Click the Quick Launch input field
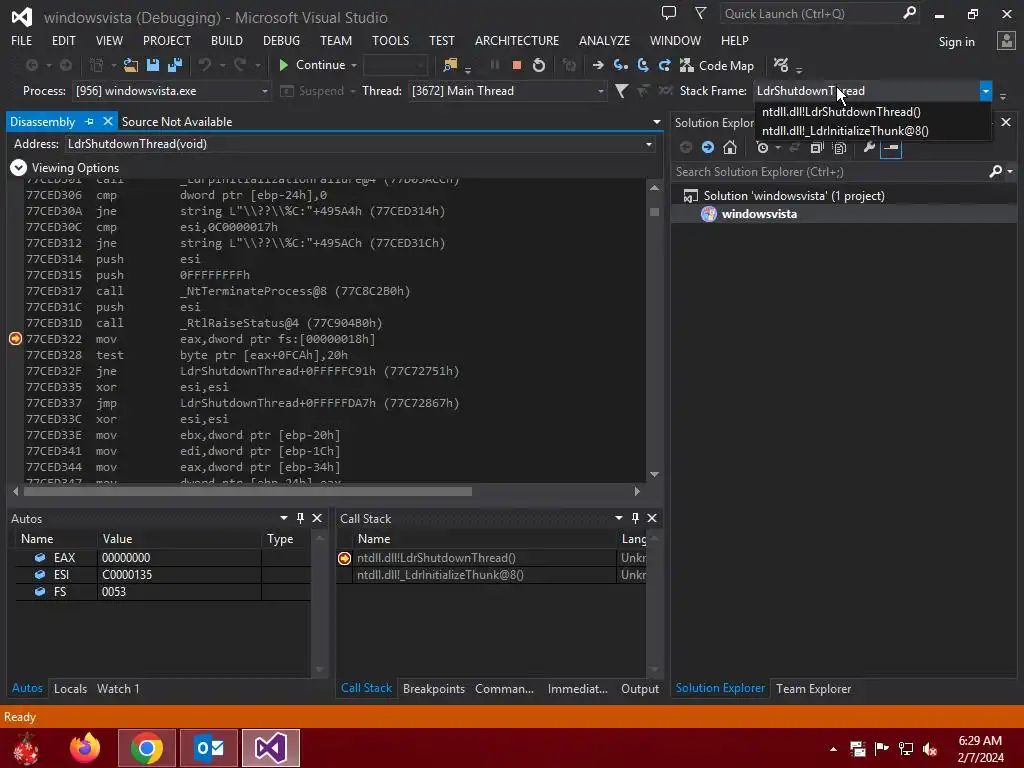 810,13
